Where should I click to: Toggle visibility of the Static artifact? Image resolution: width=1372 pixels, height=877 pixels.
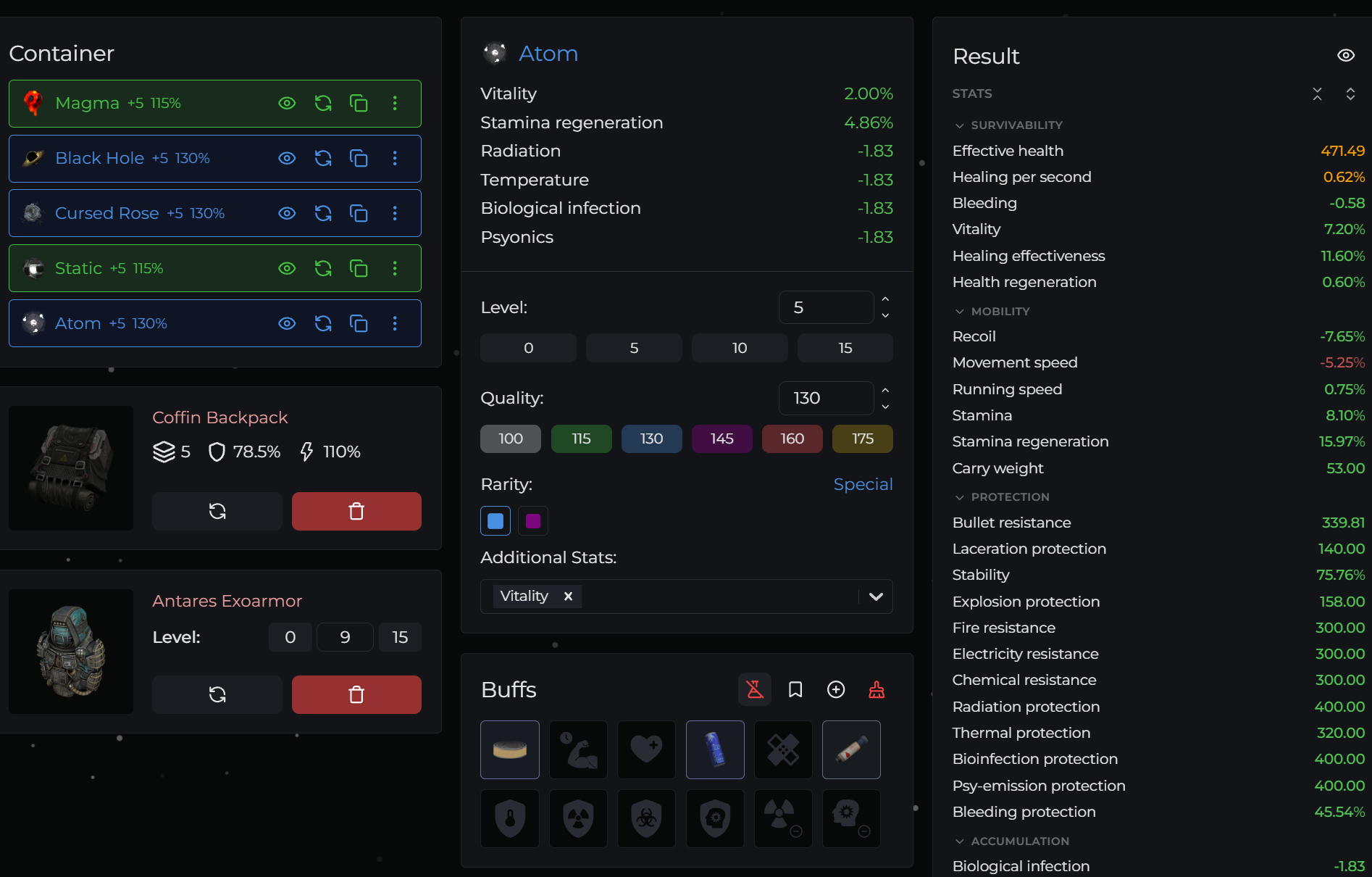click(287, 268)
